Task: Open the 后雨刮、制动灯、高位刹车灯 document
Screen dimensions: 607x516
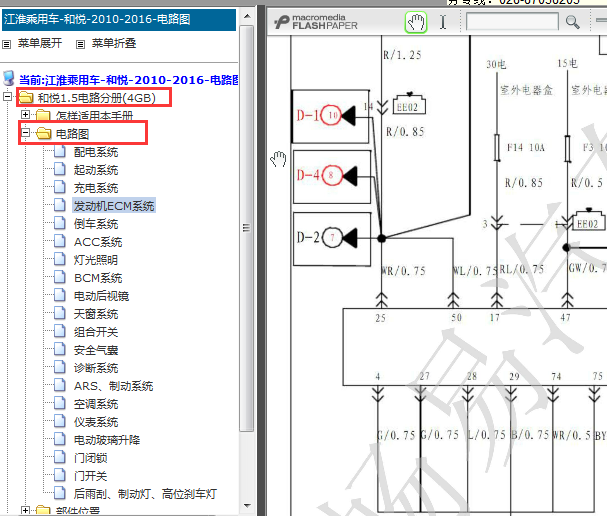Action: point(145,494)
